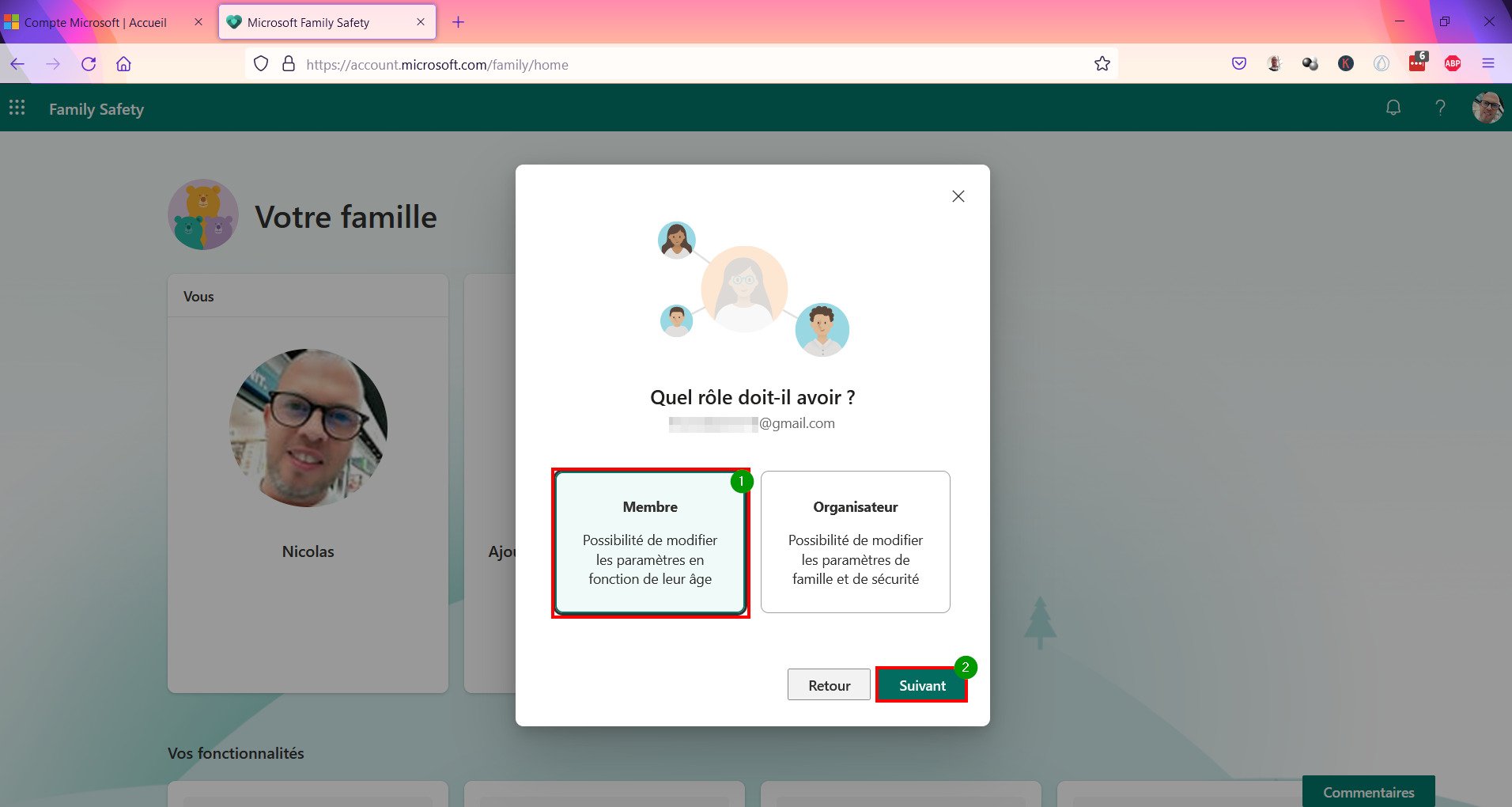Go to the browser home page

[123, 64]
